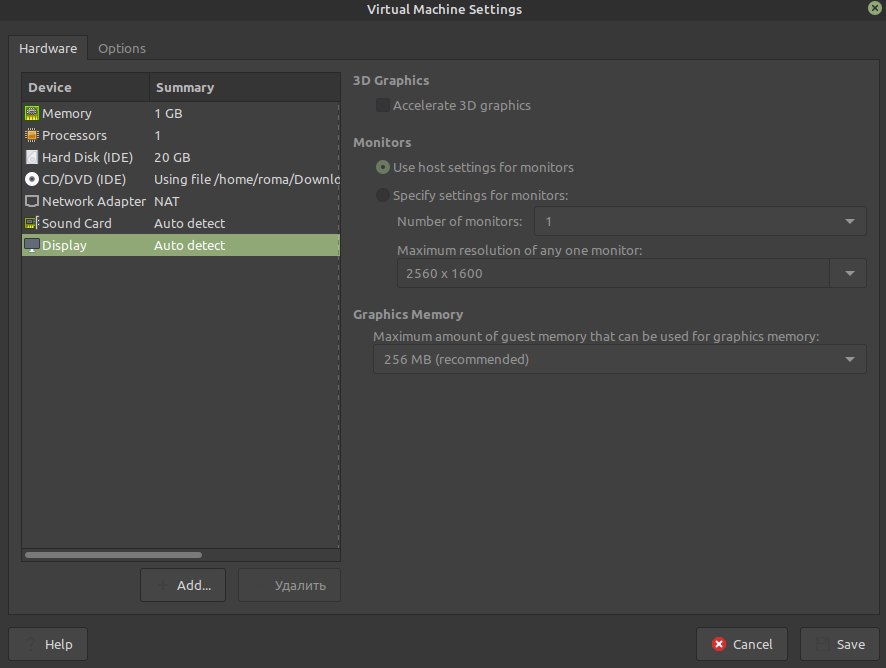Select the Memory device label

click(x=67, y=113)
